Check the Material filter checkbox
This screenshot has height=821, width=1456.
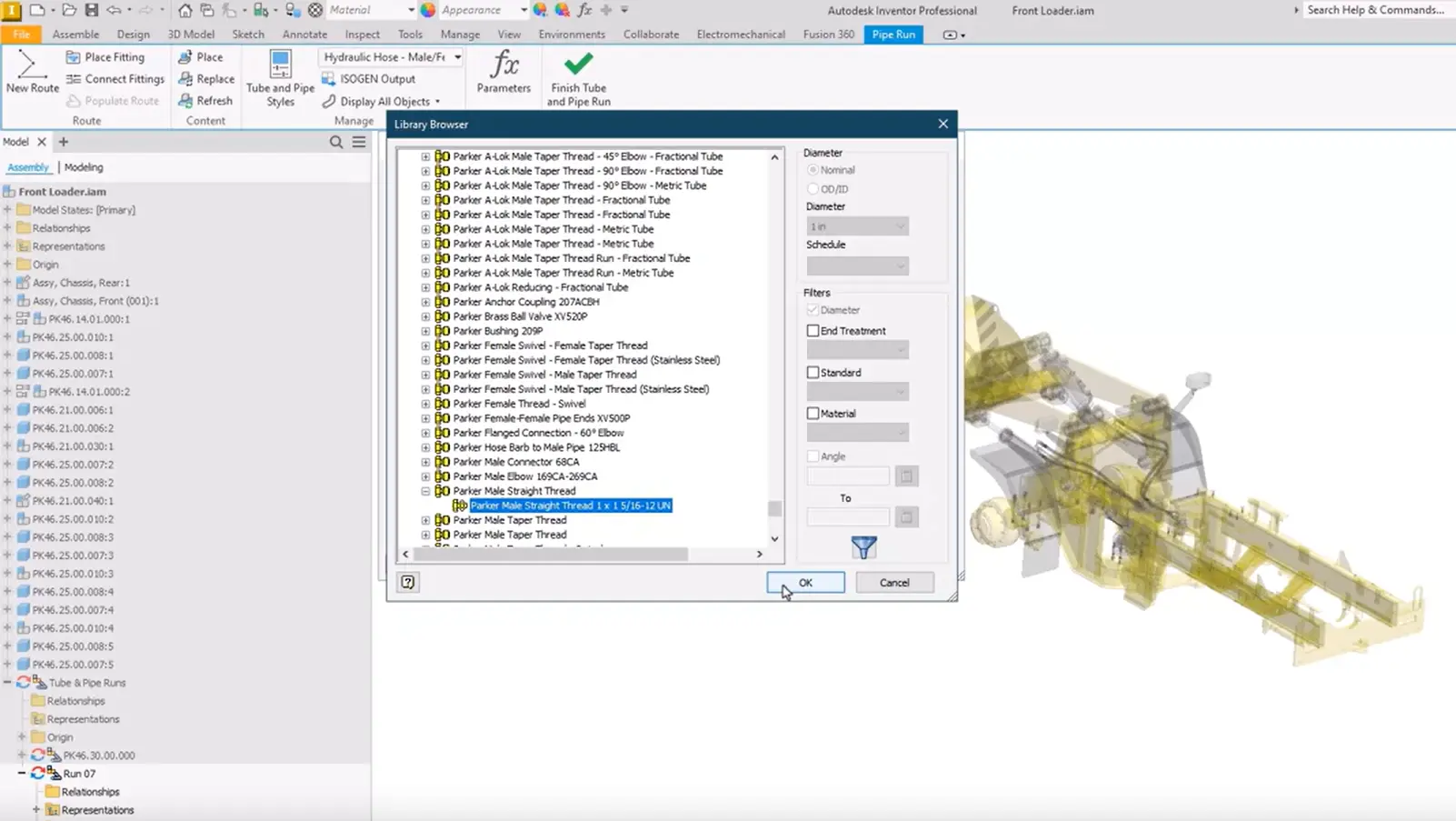click(813, 413)
